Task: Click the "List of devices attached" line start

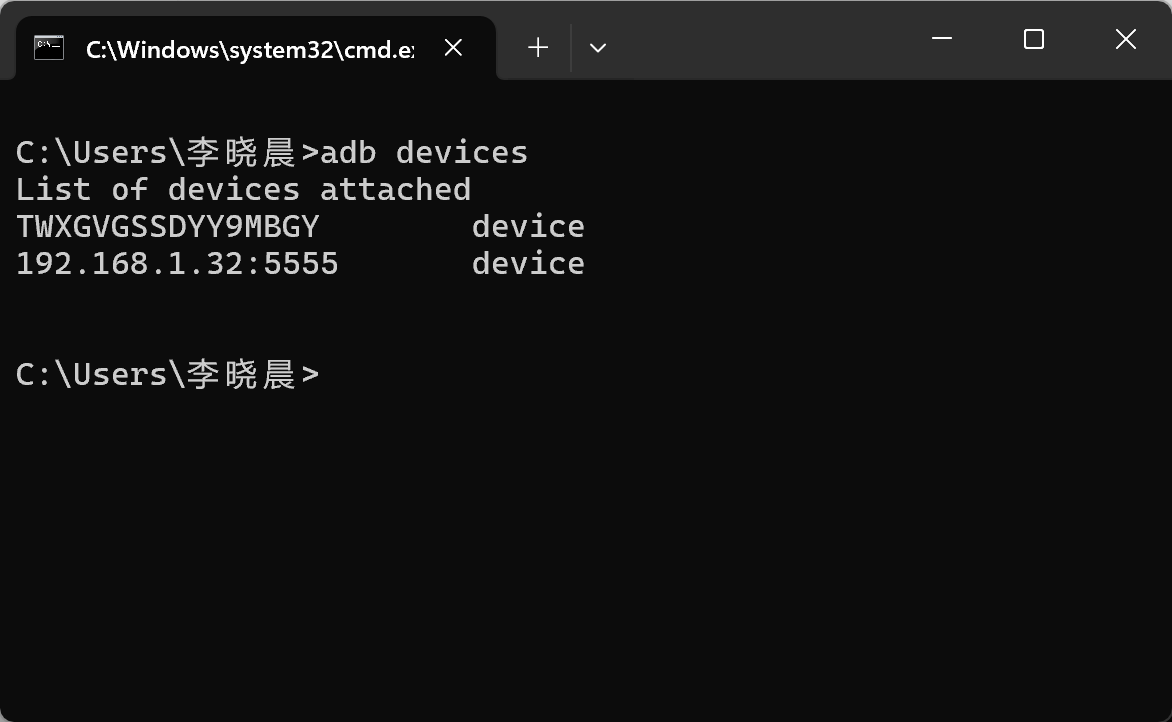Action: (52, 190)
